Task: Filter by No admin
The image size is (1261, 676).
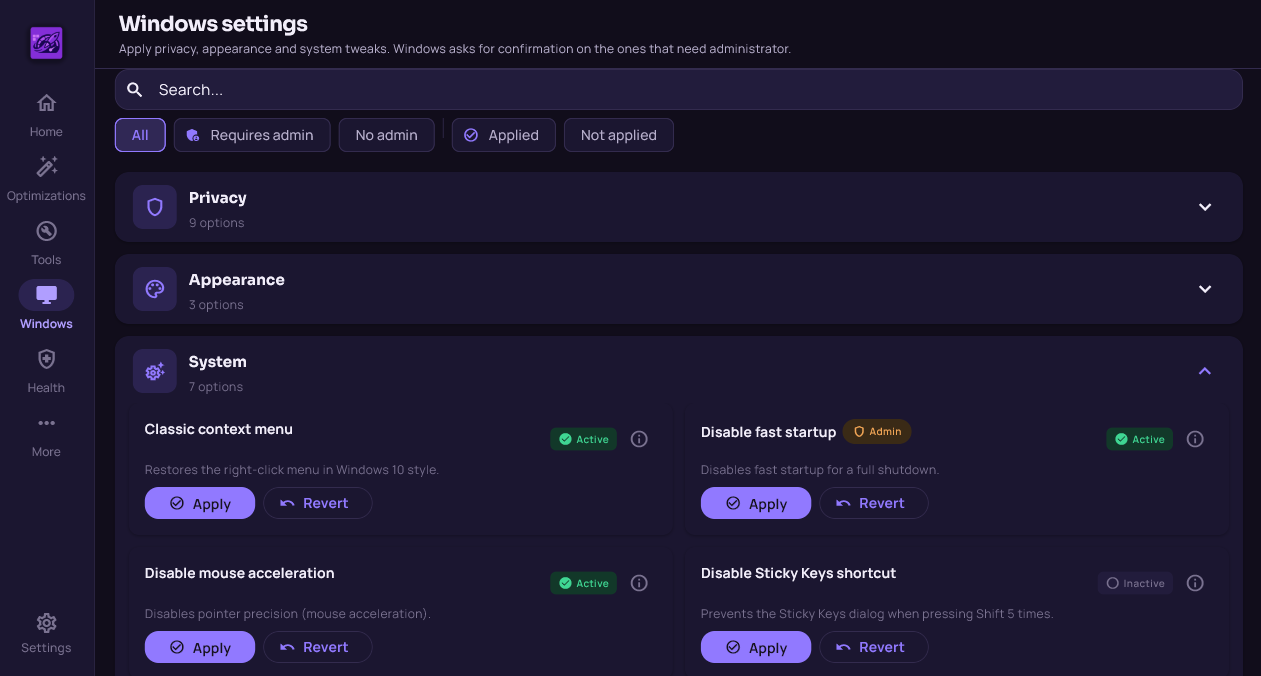Action: pos(387,135)
